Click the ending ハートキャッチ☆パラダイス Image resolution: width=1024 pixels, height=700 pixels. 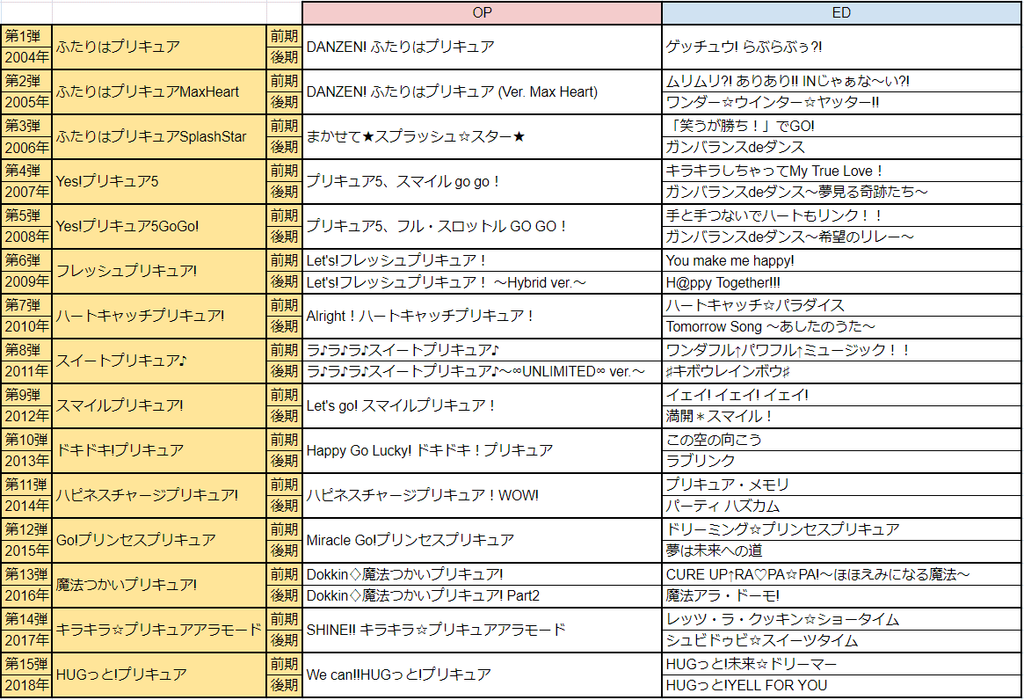(841, 306)
